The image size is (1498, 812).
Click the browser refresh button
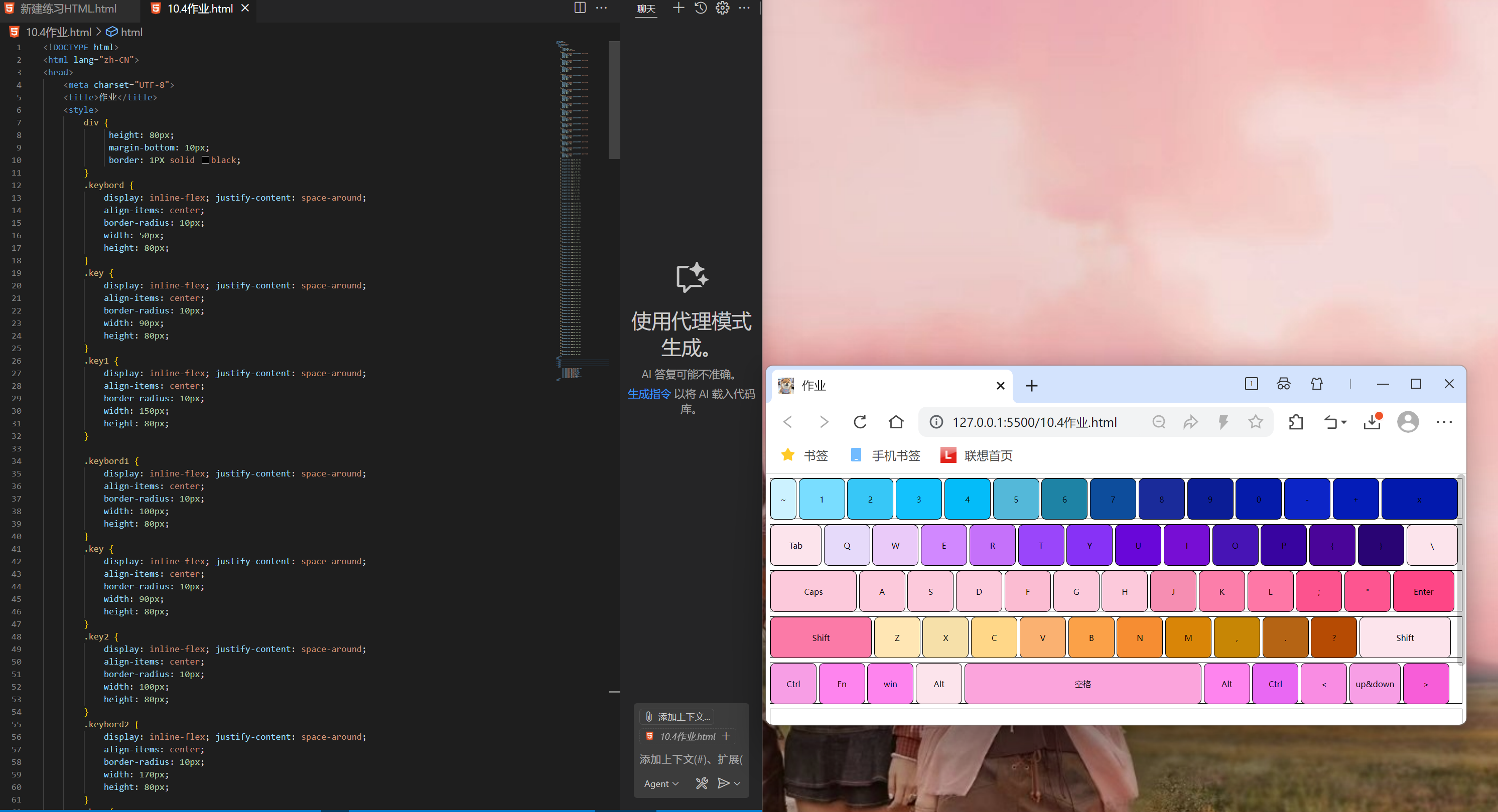pos(860,422)
